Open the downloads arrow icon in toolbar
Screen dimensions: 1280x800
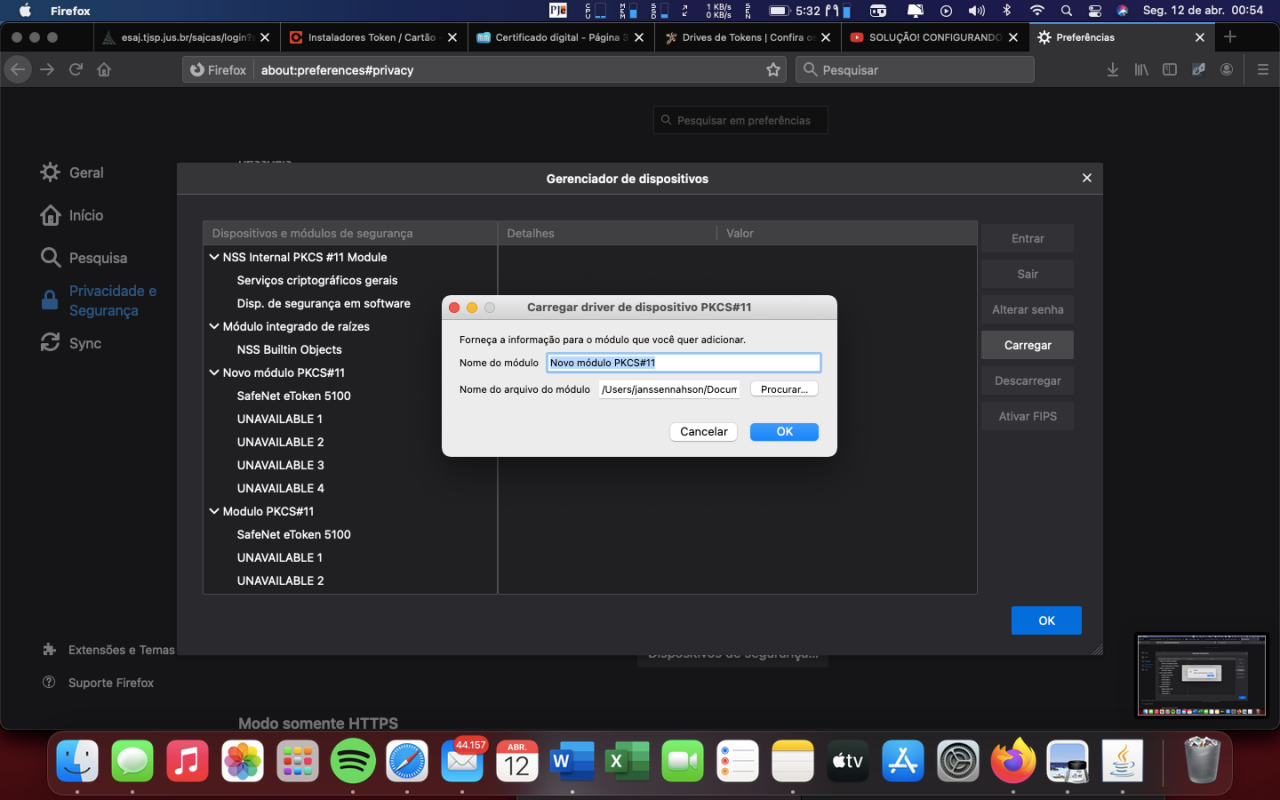(1113, 70)
